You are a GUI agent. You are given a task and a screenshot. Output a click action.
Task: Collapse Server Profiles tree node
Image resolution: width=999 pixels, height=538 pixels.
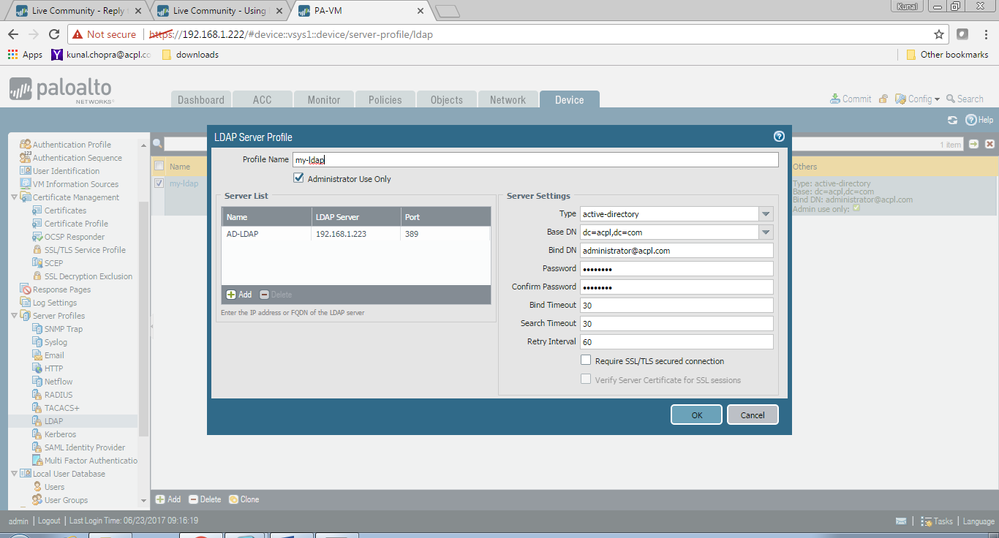[14, 316]
